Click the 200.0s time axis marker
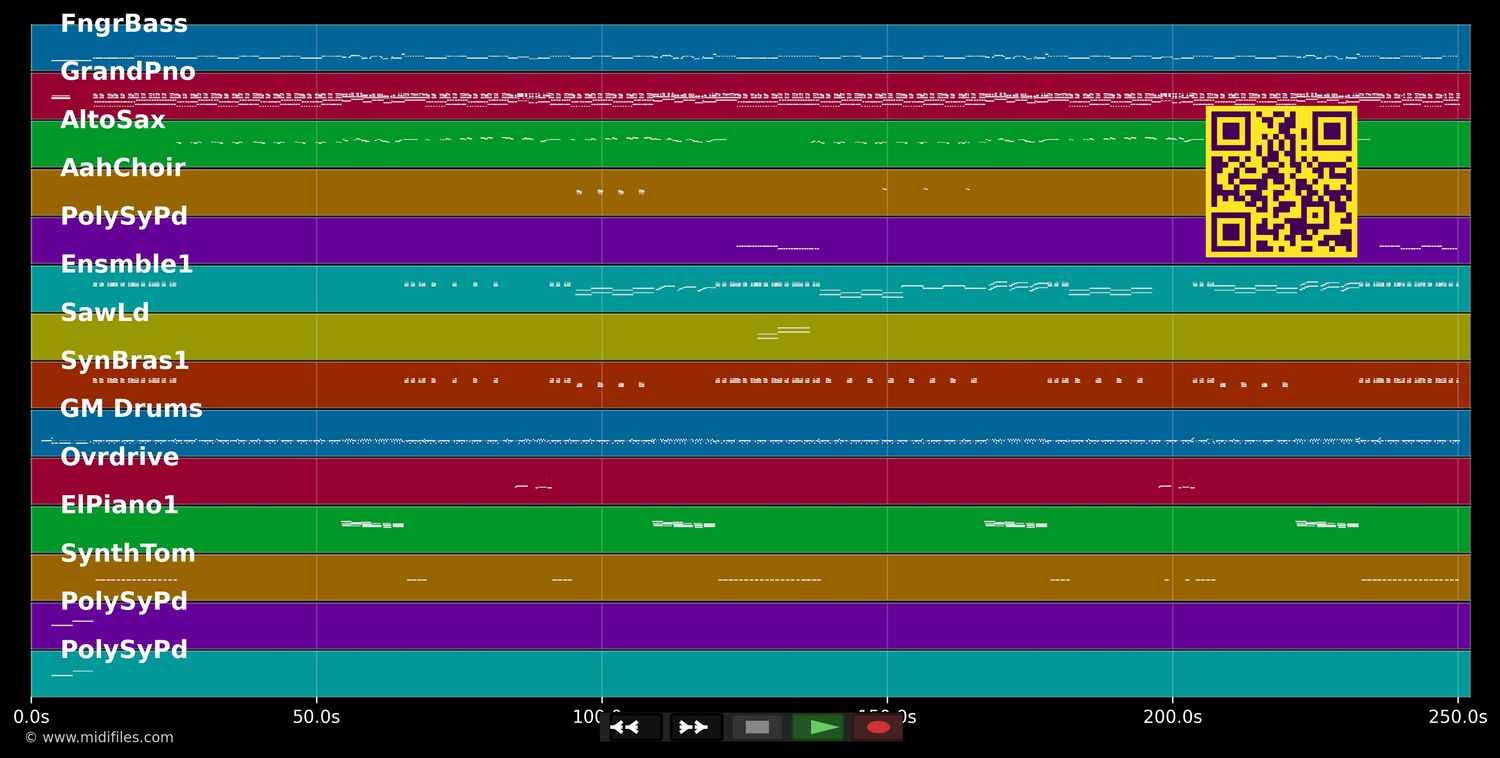Viewport: 1500px width, 758px height. pyautogui.click(x=1172, y=717)
